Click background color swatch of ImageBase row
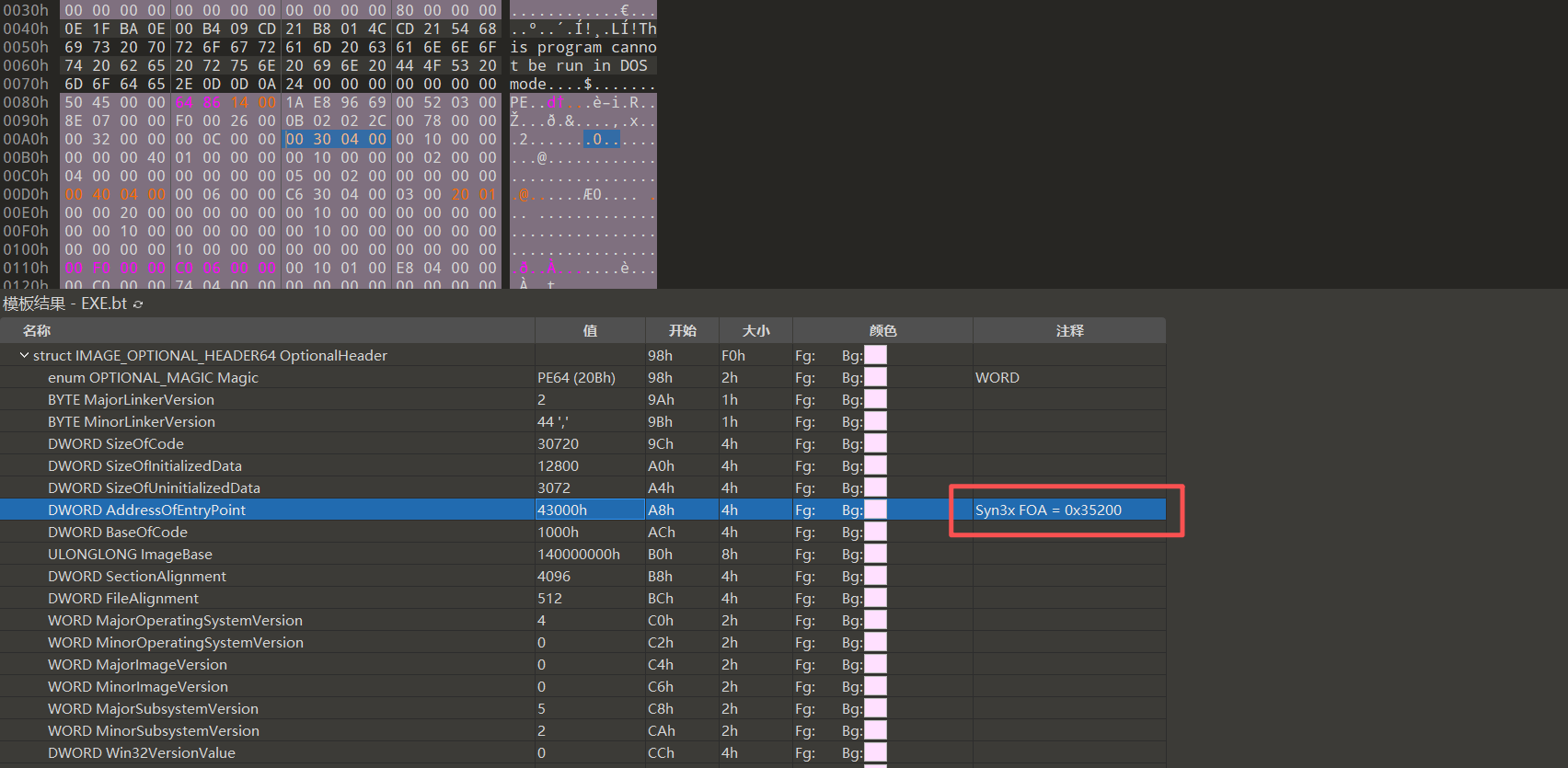The height and width of the screenshot is (768, 1568). [x=875, y=555]
